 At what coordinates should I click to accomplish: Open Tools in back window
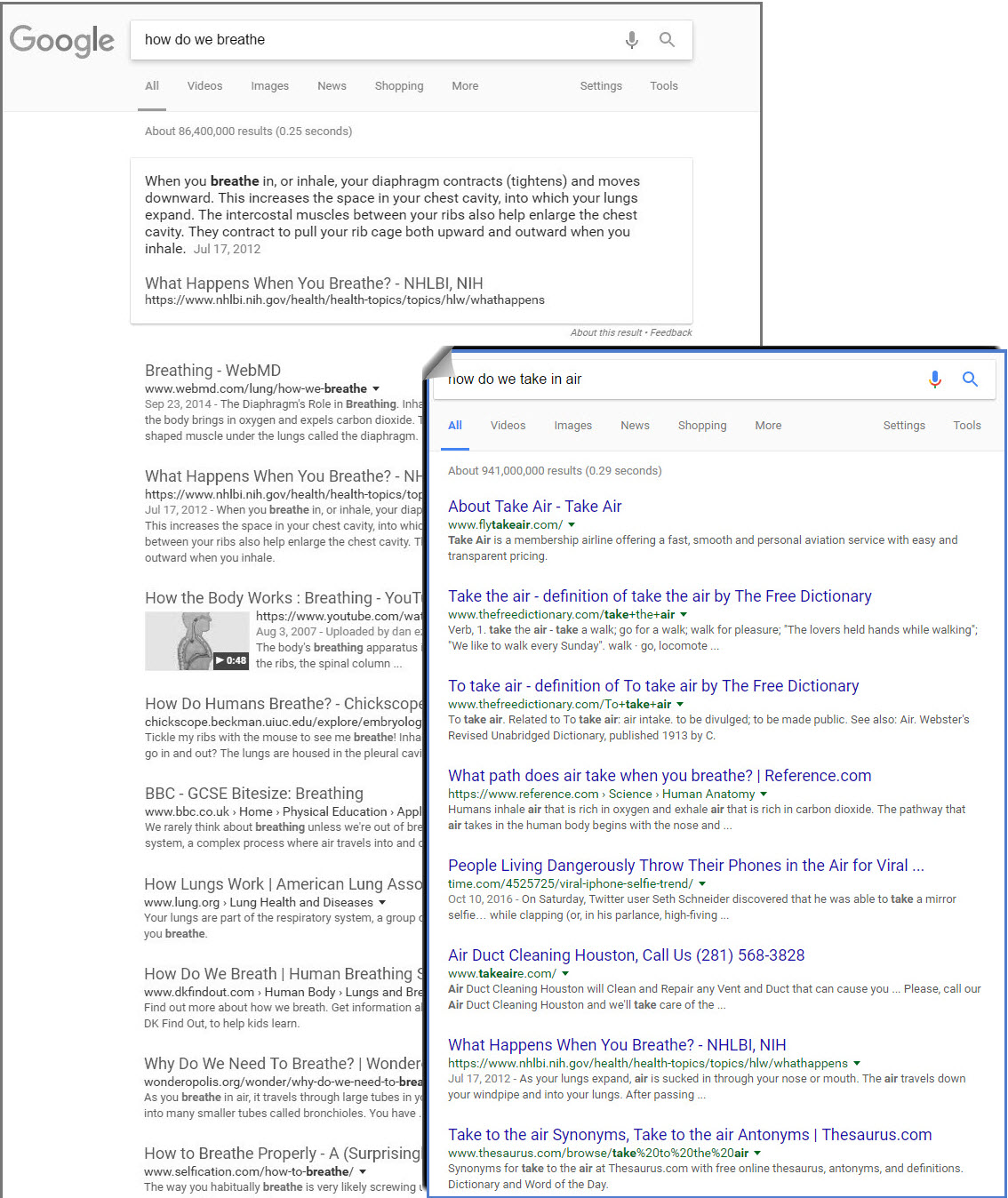pos(664,86)
